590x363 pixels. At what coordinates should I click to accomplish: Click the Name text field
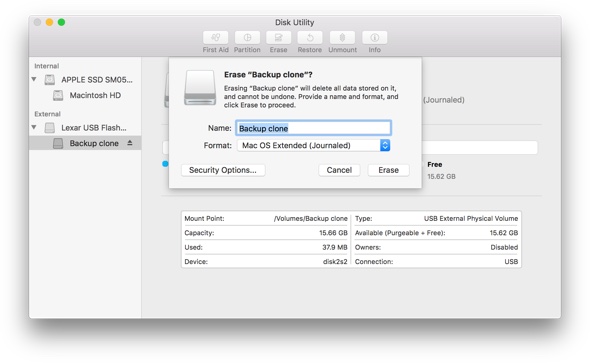313,128
